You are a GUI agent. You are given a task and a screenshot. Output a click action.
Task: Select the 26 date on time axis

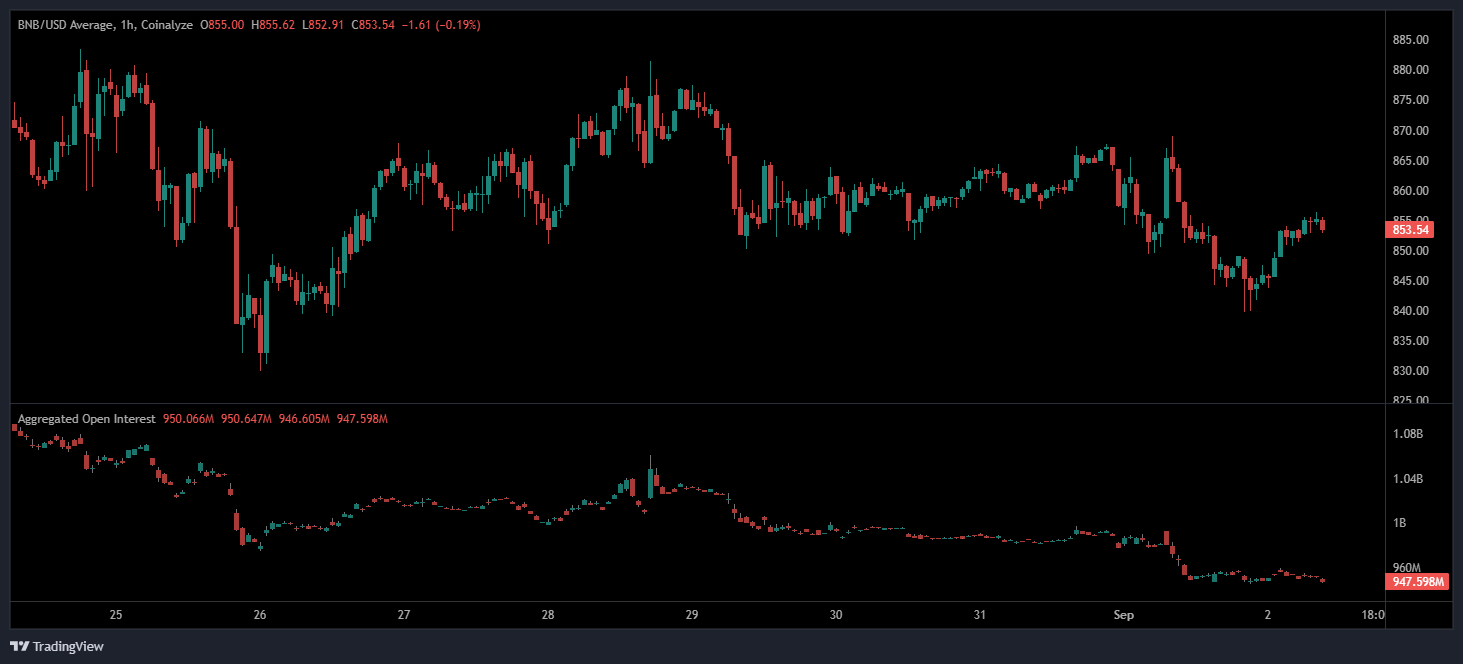pyautogui.click(x=260, y=614)
